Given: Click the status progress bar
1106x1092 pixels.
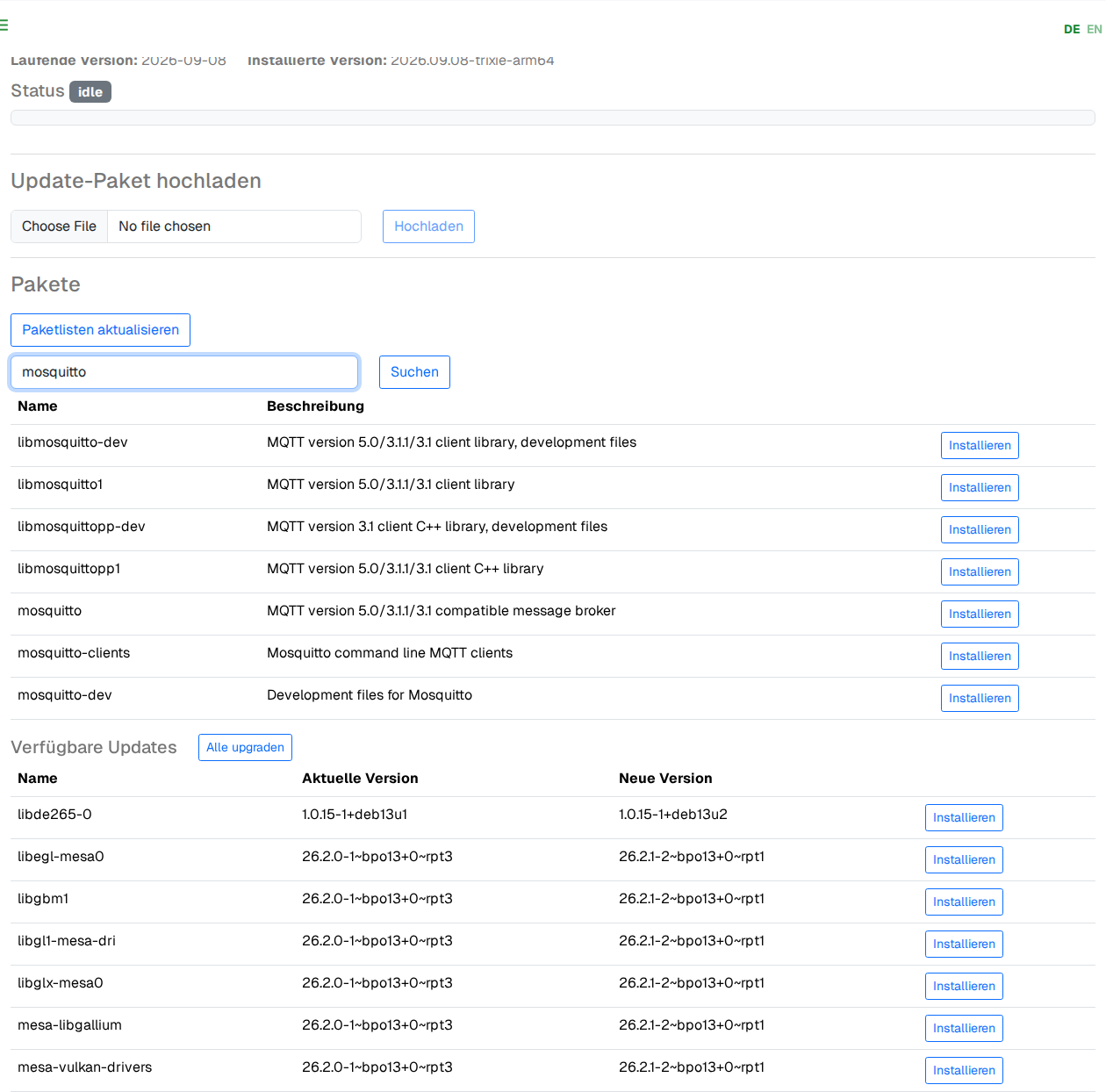Looking at the screenshot, I should click(x=553, y=118).
